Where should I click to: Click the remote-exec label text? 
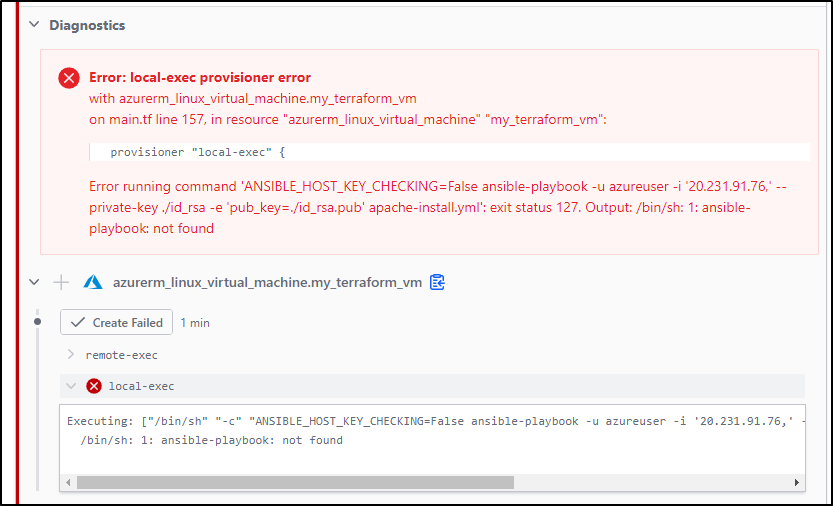click(x=122, y=355)
